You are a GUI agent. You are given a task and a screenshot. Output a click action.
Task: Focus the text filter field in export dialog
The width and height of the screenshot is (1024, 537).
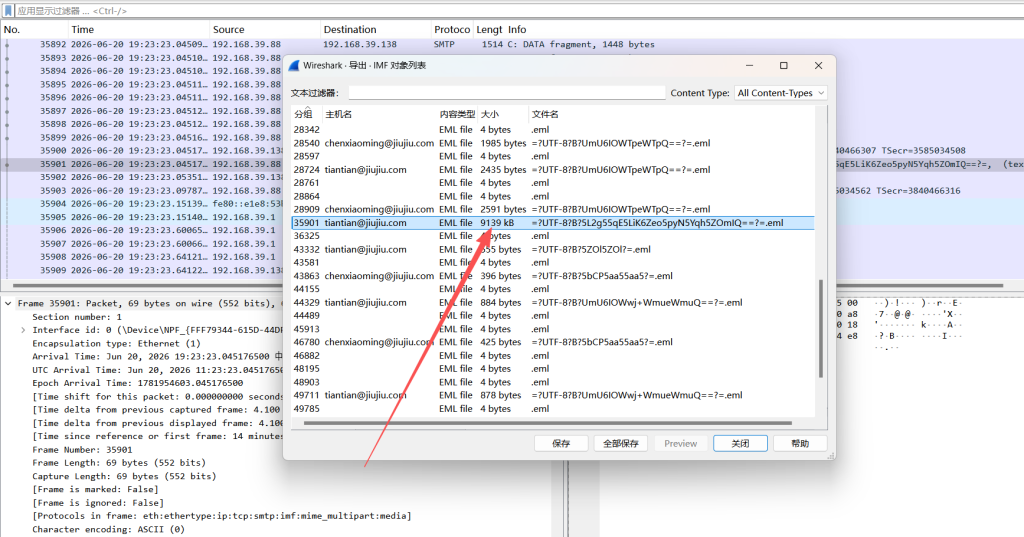coord(507,93)
